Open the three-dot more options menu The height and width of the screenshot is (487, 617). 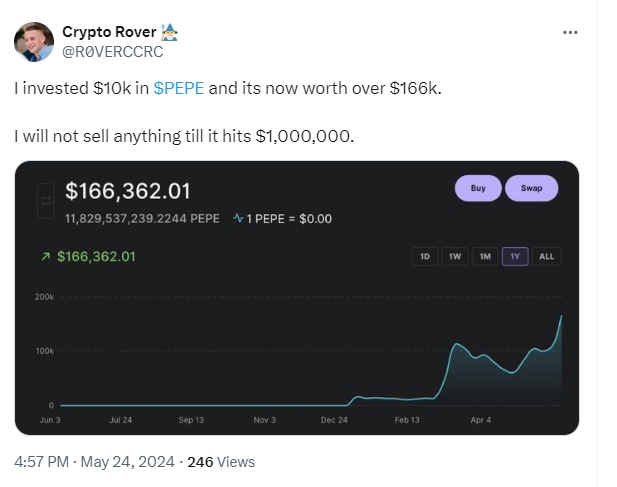coord(570,32)
